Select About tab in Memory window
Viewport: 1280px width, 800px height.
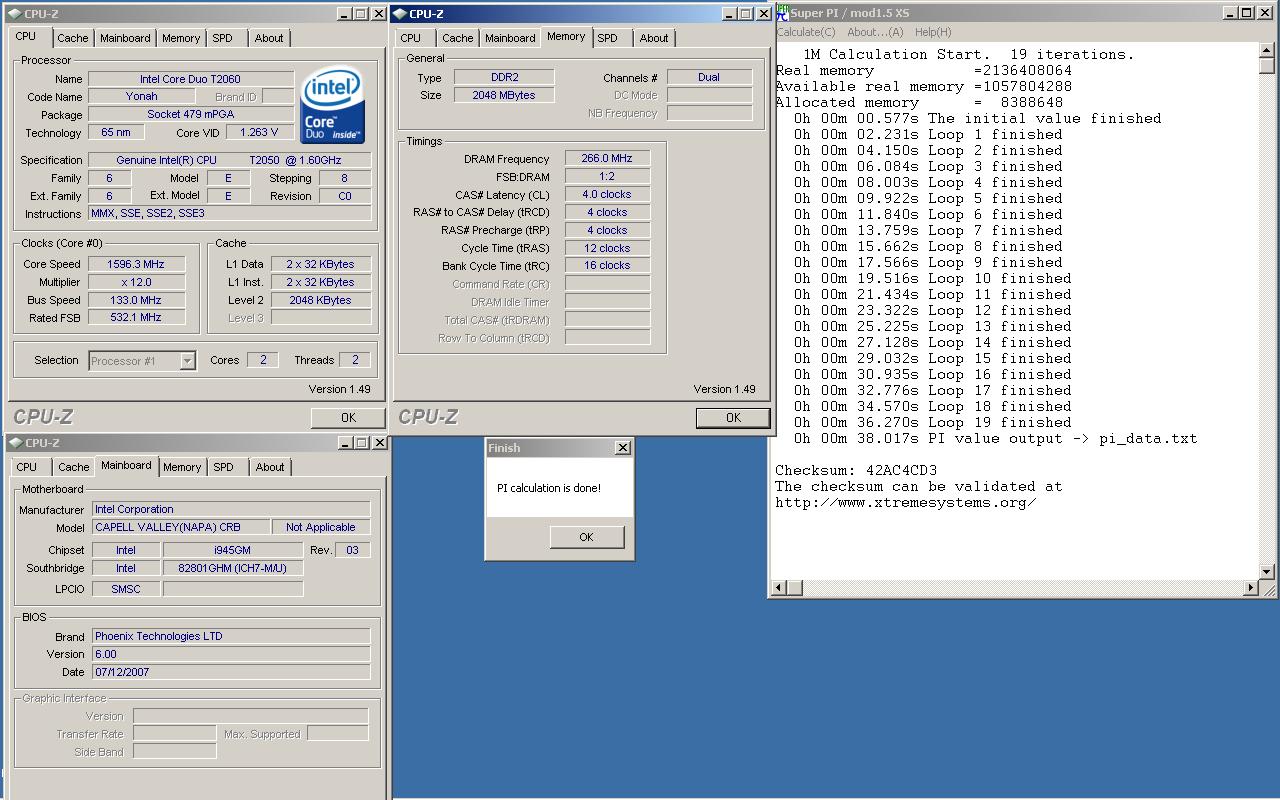point(654,38)
